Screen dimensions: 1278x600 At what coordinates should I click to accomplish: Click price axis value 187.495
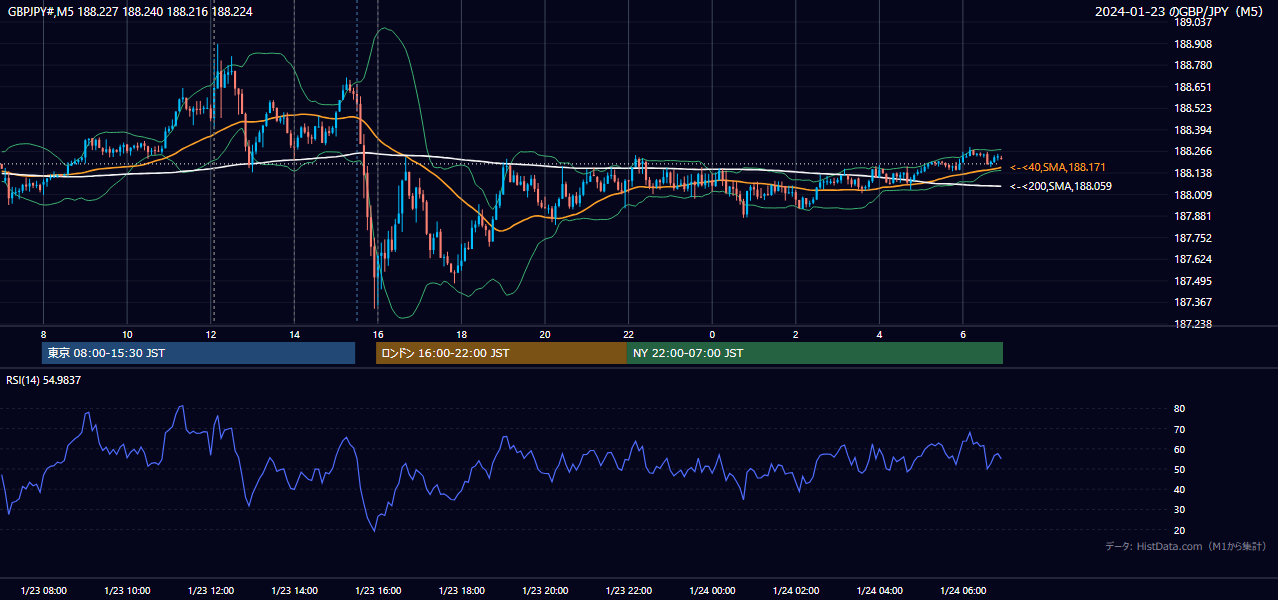coord(1193,281)
